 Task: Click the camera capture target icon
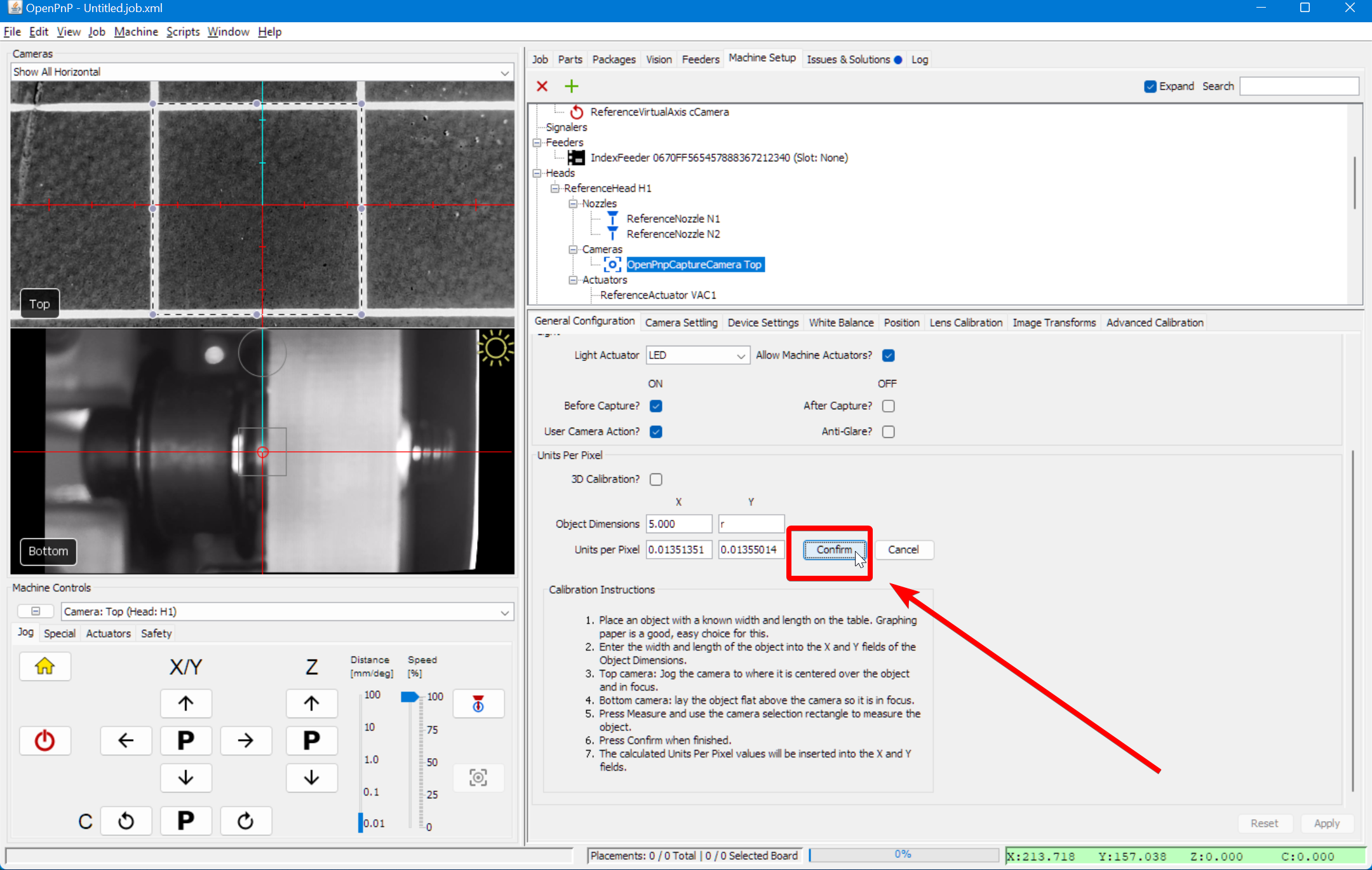point(478,777)
